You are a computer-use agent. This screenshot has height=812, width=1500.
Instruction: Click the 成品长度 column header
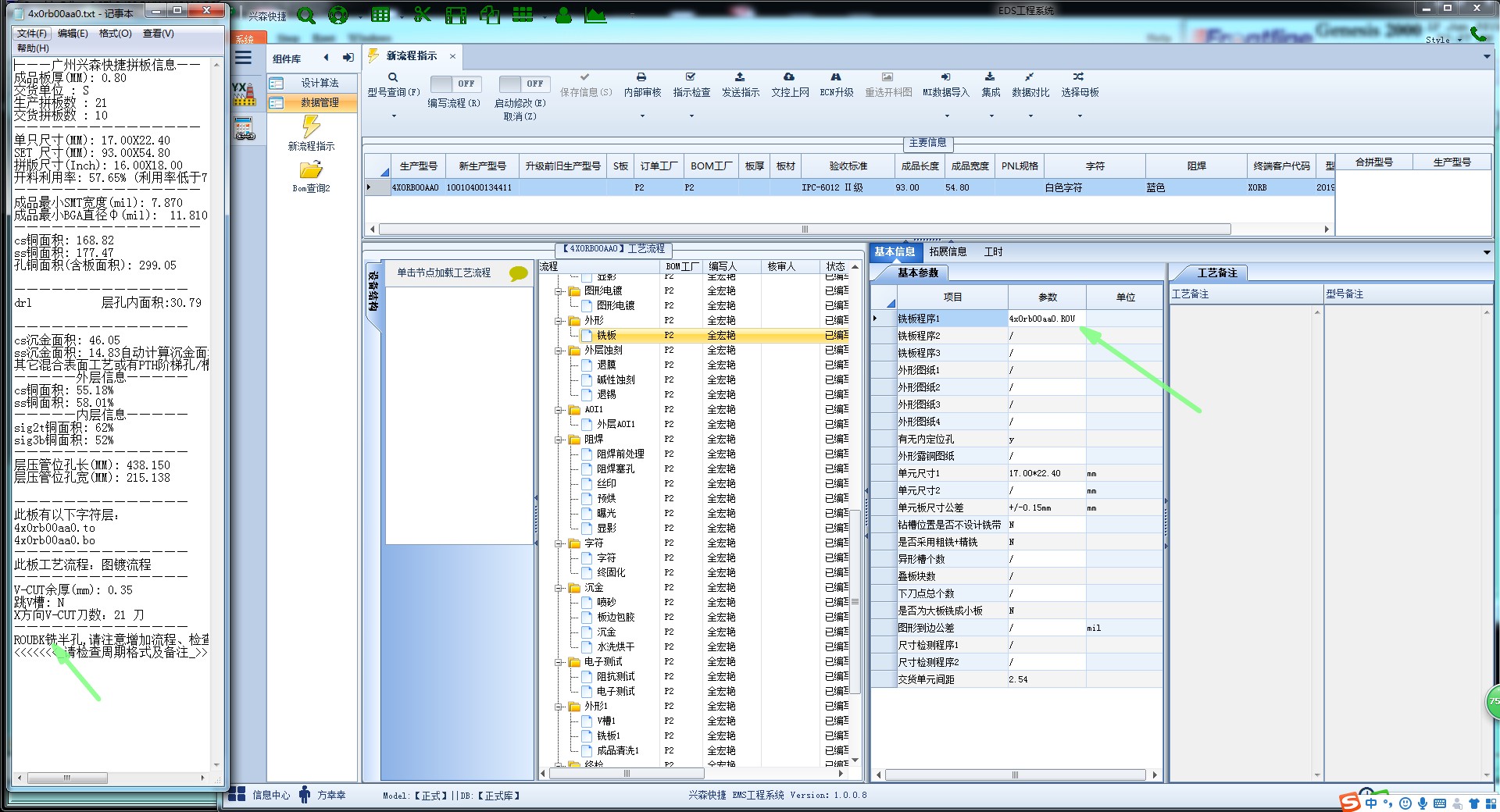point(920,166)
